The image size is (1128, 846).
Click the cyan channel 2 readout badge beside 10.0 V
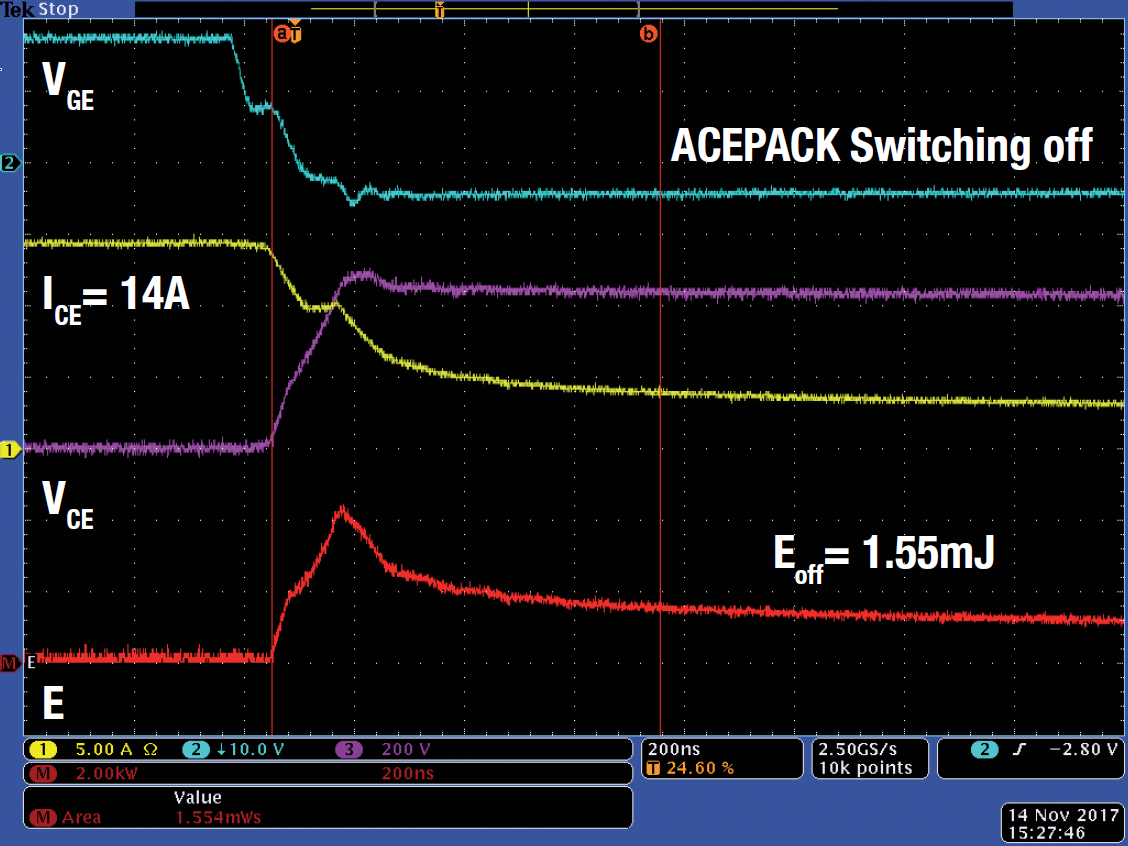tap(196, 750)
